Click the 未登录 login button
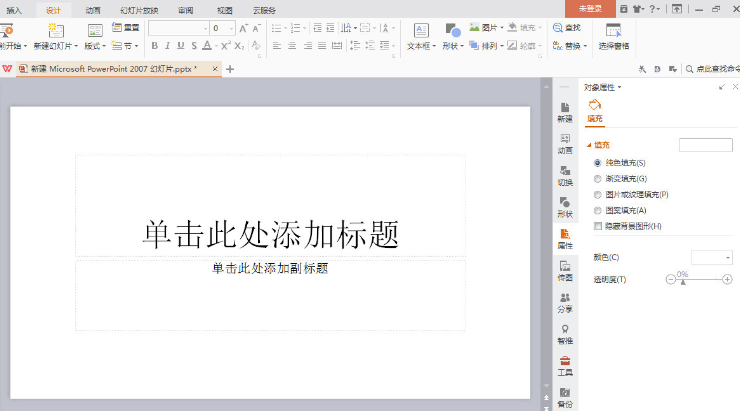This screenshot has height=411, width=740. (590, 8)
